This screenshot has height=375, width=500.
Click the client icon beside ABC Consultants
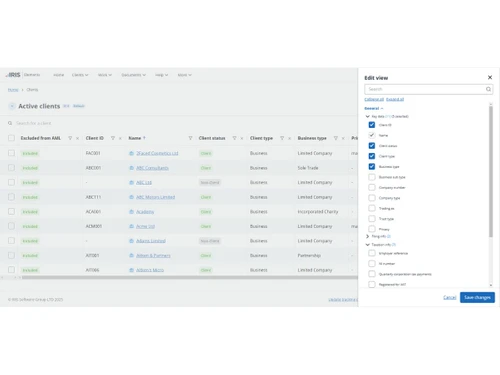[131, 168]
